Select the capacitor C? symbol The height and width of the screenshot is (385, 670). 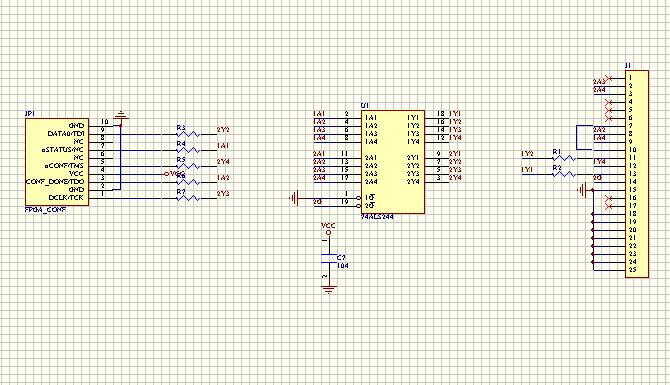point(329,258)
